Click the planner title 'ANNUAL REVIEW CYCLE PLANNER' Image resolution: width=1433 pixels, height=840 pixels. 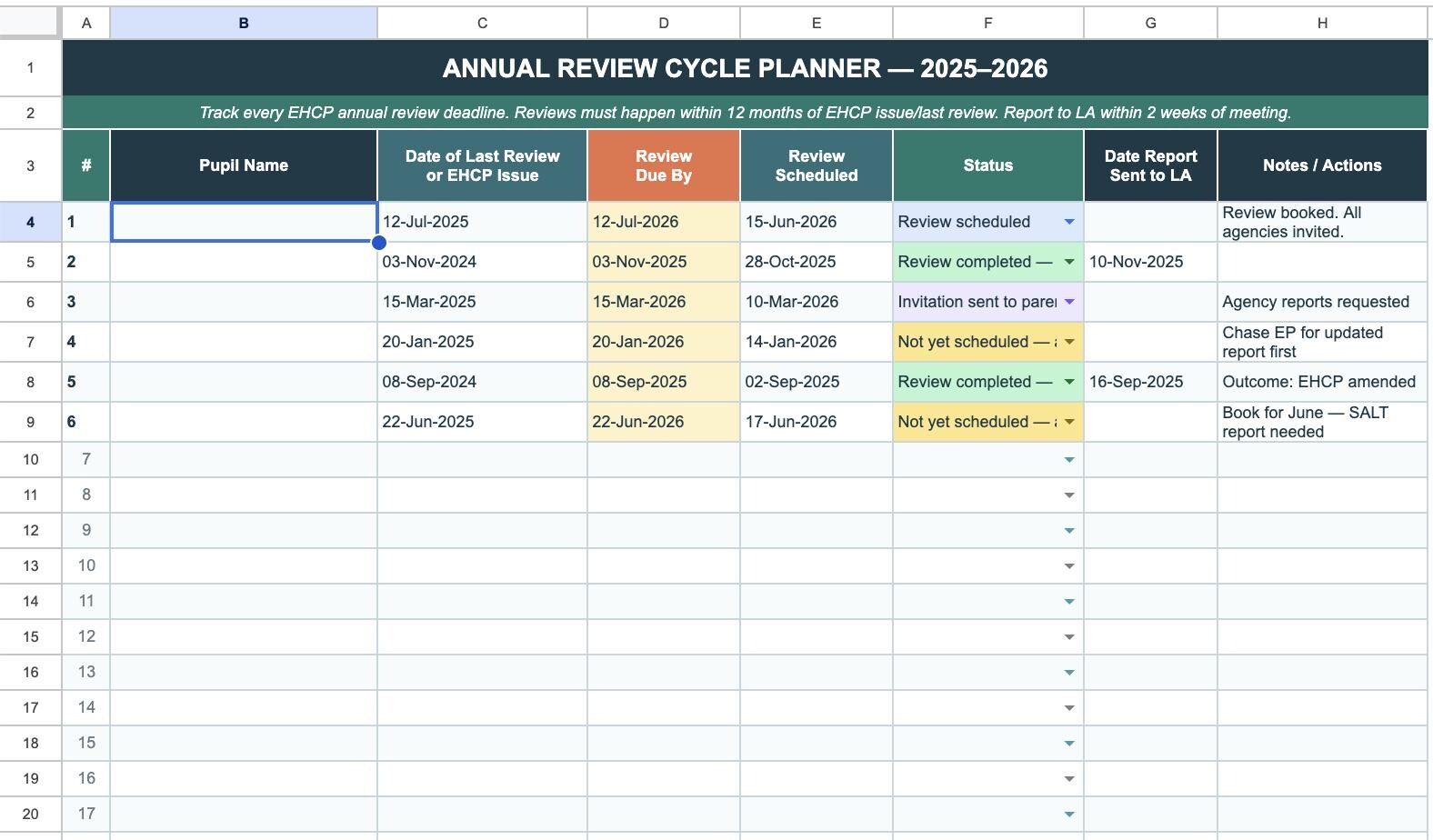tap(745, 68)
